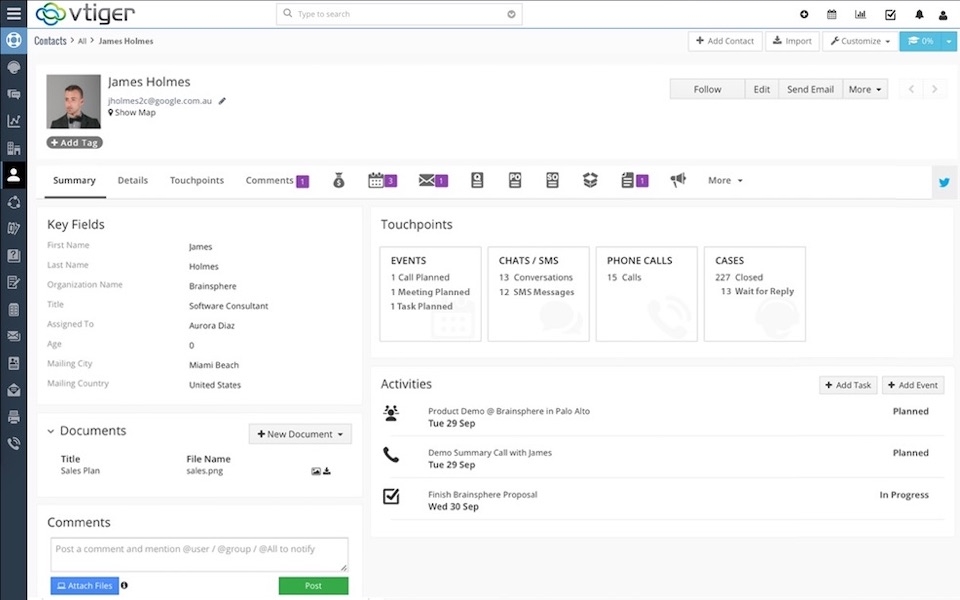Open the New Document dropdown

click(x=300, y=434)
